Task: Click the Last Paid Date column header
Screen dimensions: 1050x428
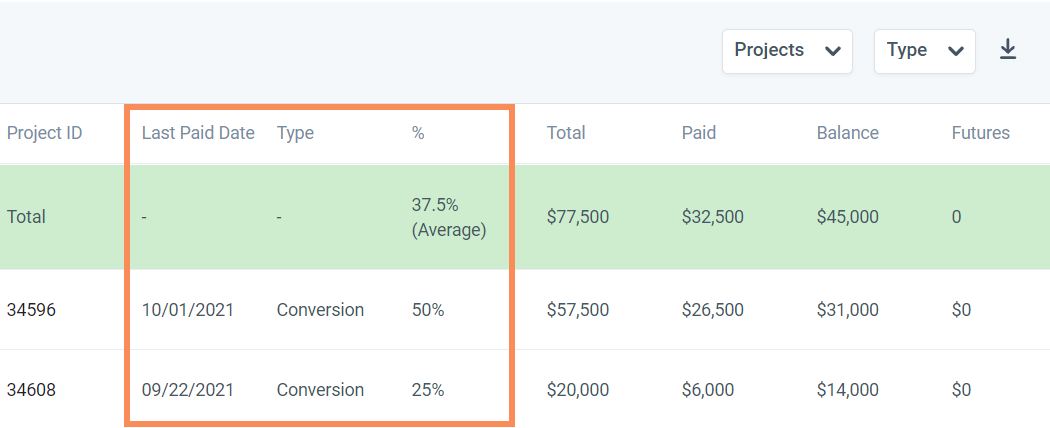Action: (198, 133)
